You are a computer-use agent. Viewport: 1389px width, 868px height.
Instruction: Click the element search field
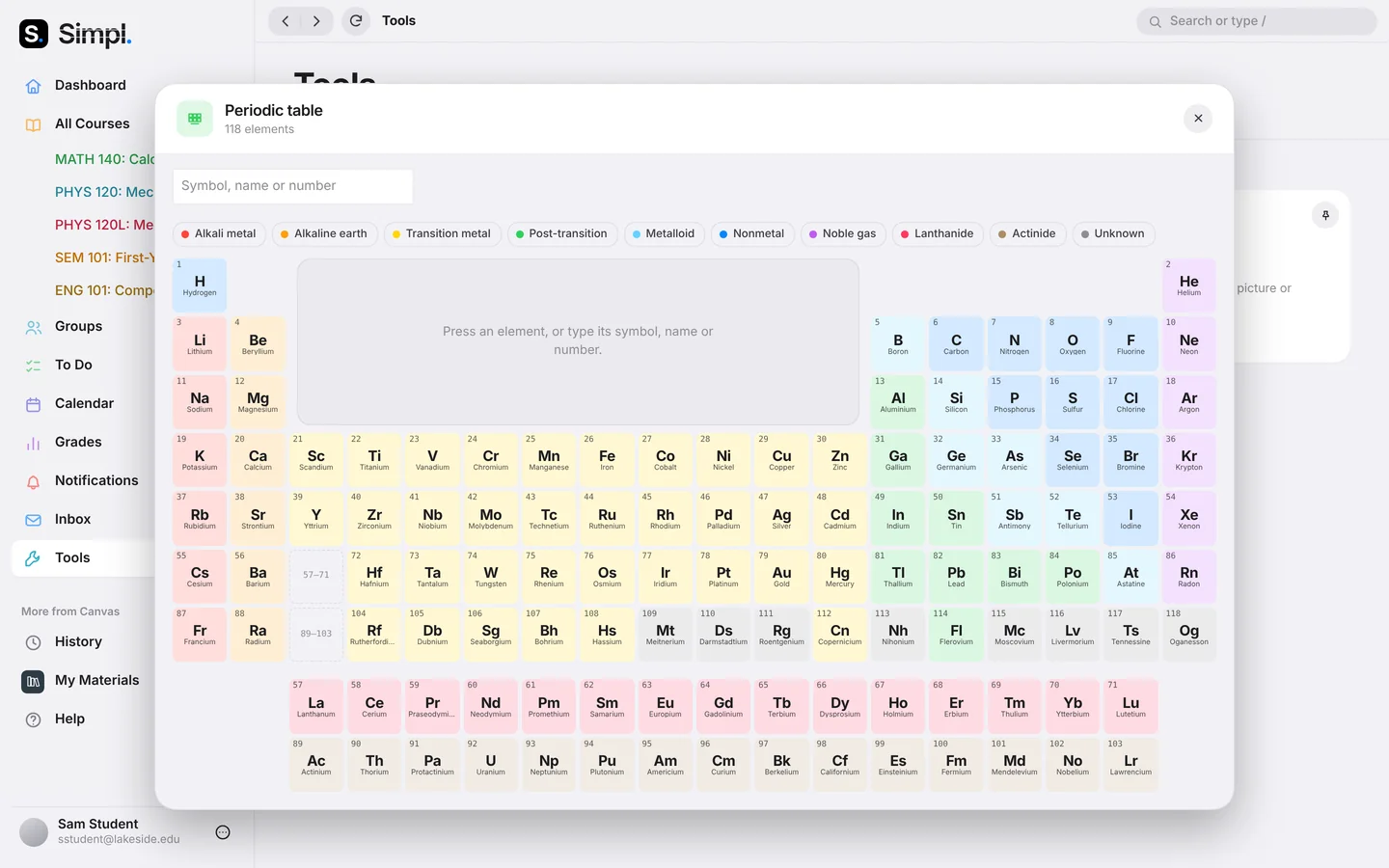coord(293,186)
